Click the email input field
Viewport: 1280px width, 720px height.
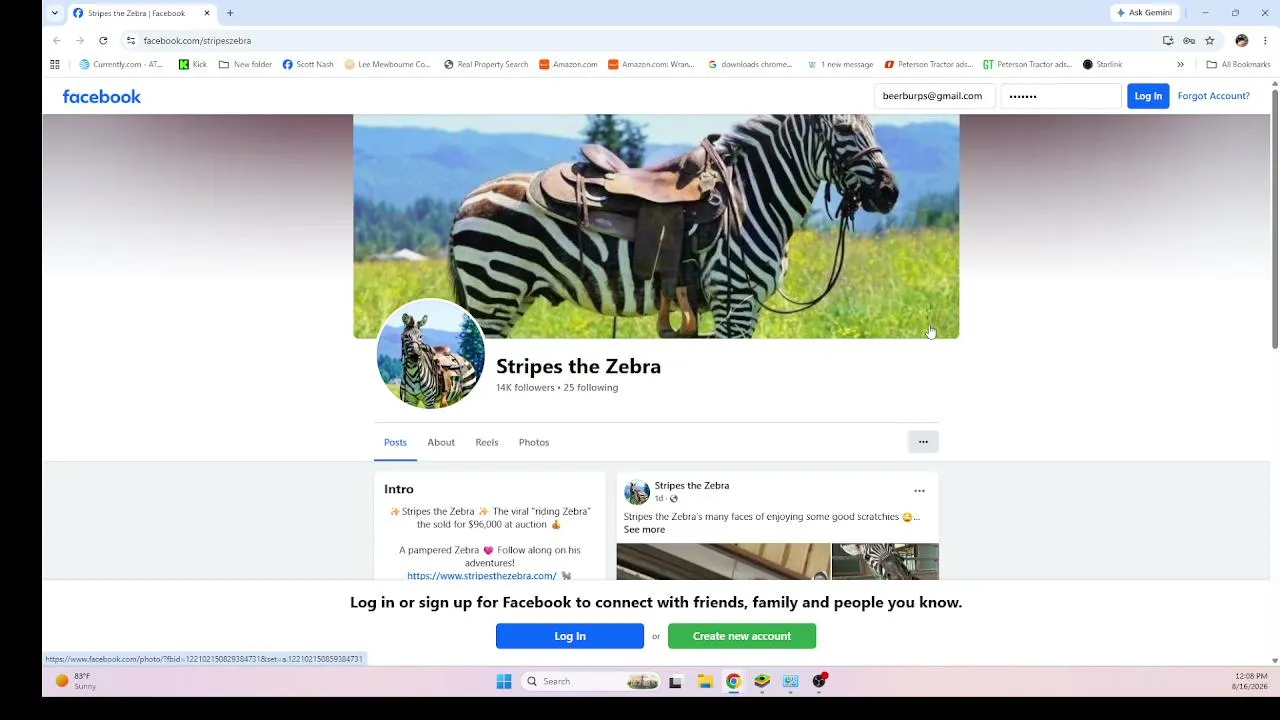pos(934,96)
